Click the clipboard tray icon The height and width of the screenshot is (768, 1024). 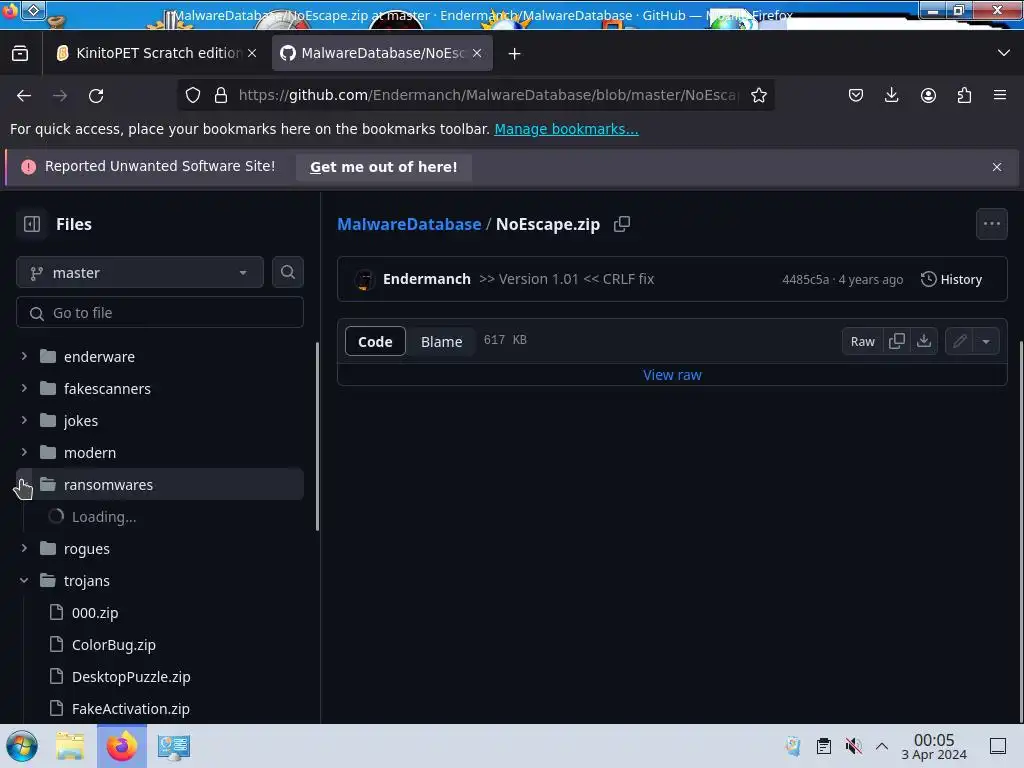pyautogui.click(x=824, y=746)
